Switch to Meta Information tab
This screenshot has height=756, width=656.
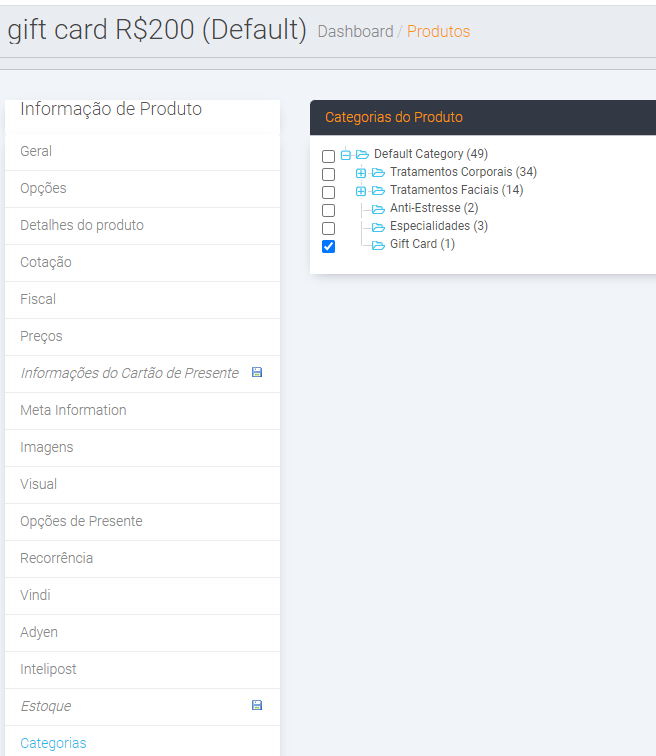point(142,411)
